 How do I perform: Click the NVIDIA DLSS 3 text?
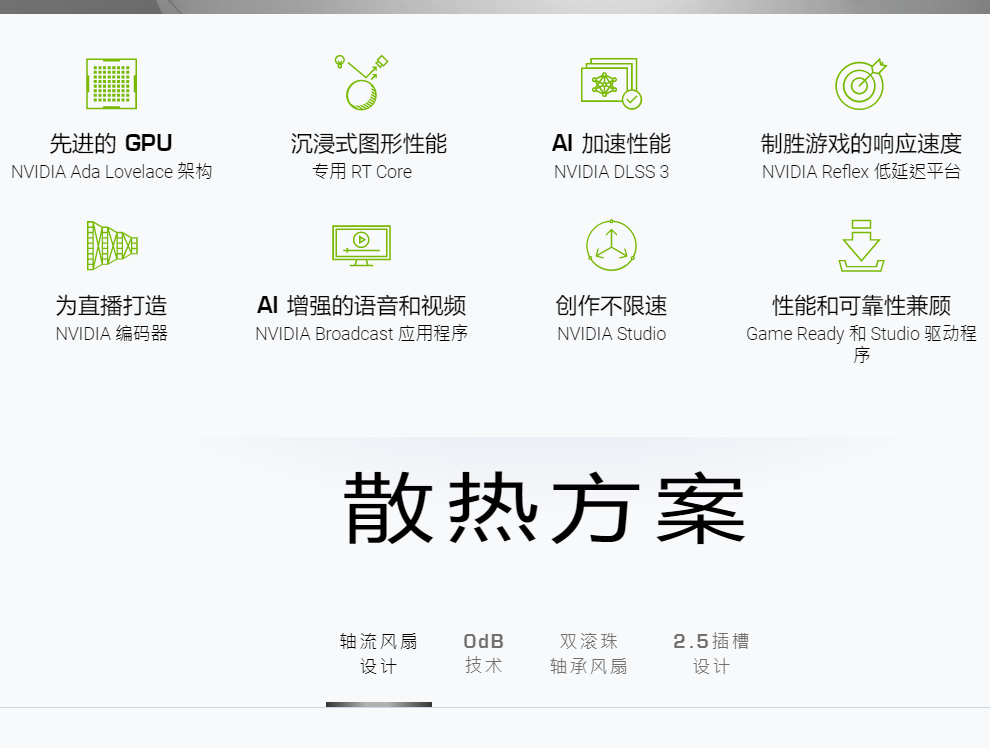click(611, 172)
